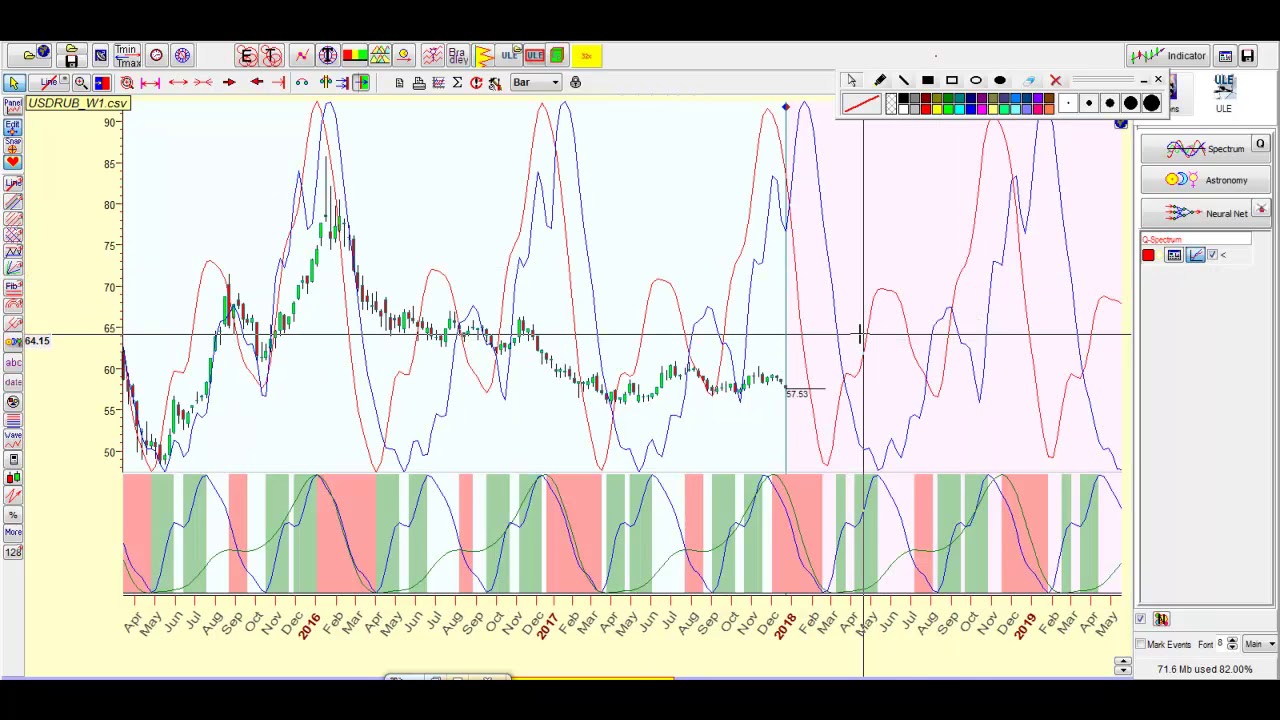Select the yellow arrow pointer tool
Image resolution: width=1280 pixels, height=720 pixels.
tap(14, 83)
